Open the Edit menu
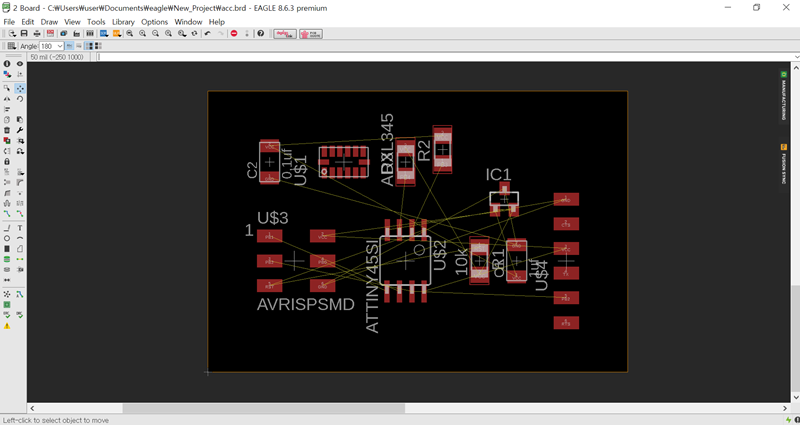Viewport: 800px width, 425px height. pyautogui.click(x=28, y=22)
